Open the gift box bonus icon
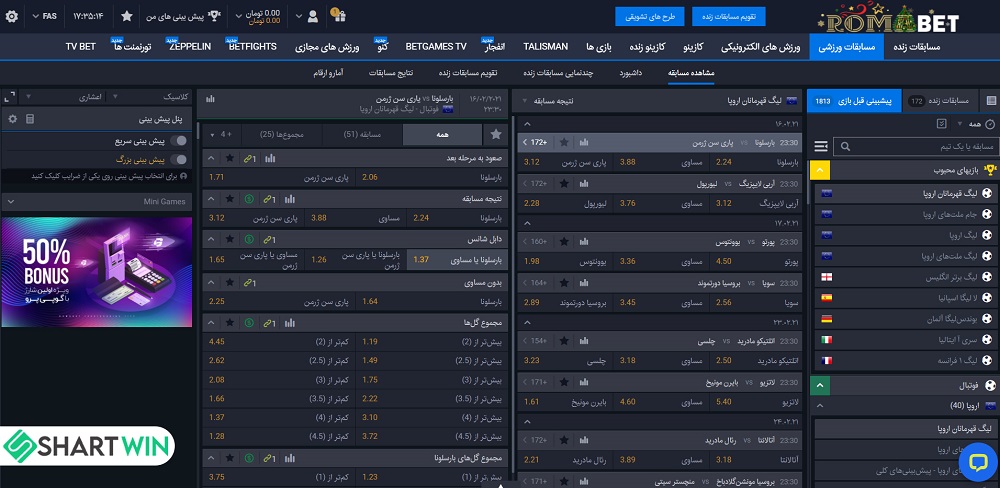The height and width of the screenshot is (488, 1000). (x=339, y=16)
